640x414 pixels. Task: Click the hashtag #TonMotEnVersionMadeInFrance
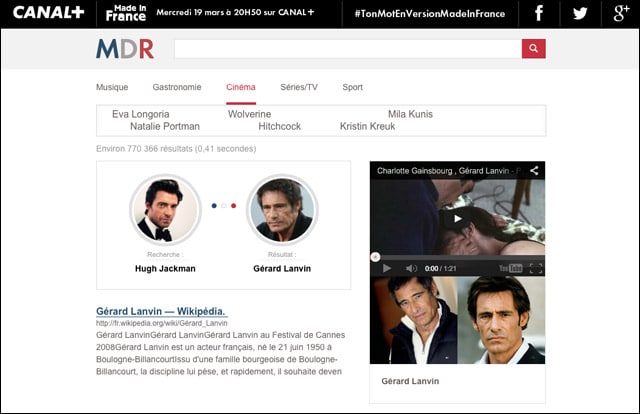pyautogui.click(x=430, y=14)
